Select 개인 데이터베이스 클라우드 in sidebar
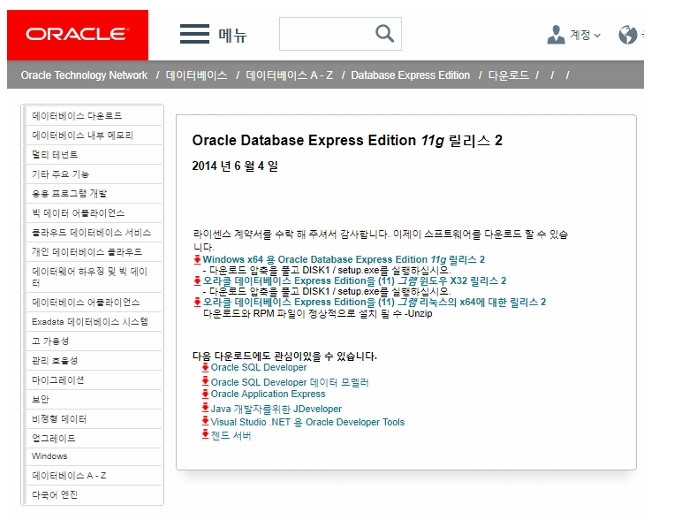The height and width of the screenshot is (524, 683). click(94, 252)
